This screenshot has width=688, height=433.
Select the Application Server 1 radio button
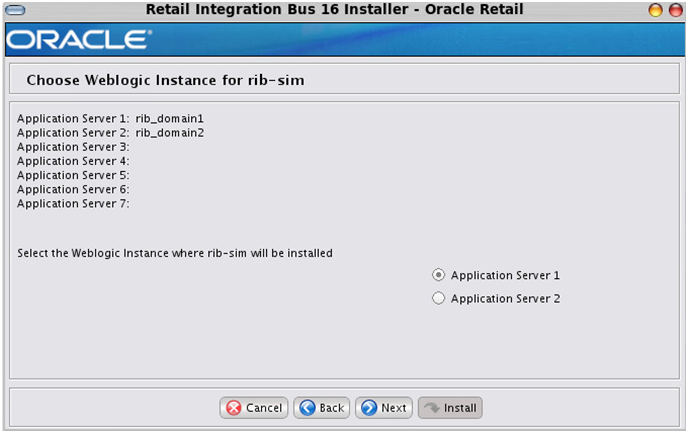(x=438, y=275)
